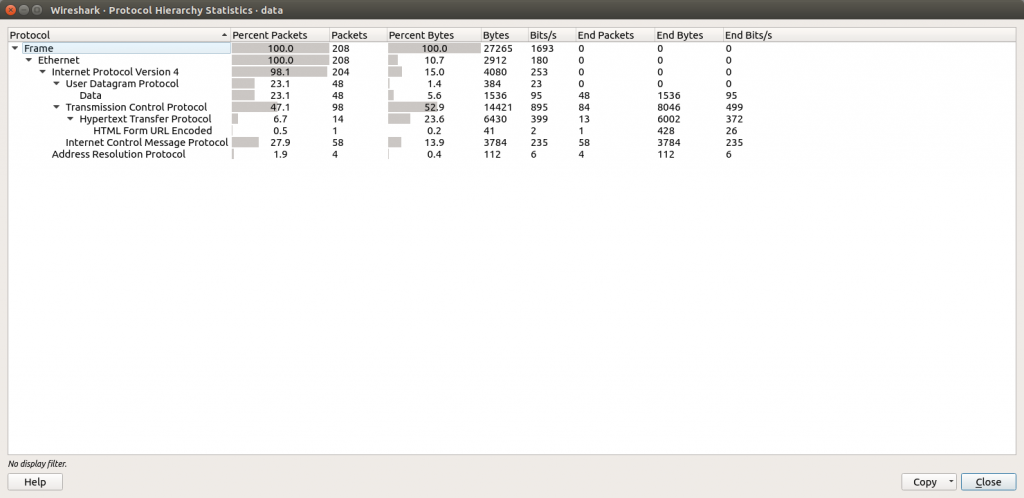
Task: Sort by Protocol column header
Action: click(x=110, y=35)
